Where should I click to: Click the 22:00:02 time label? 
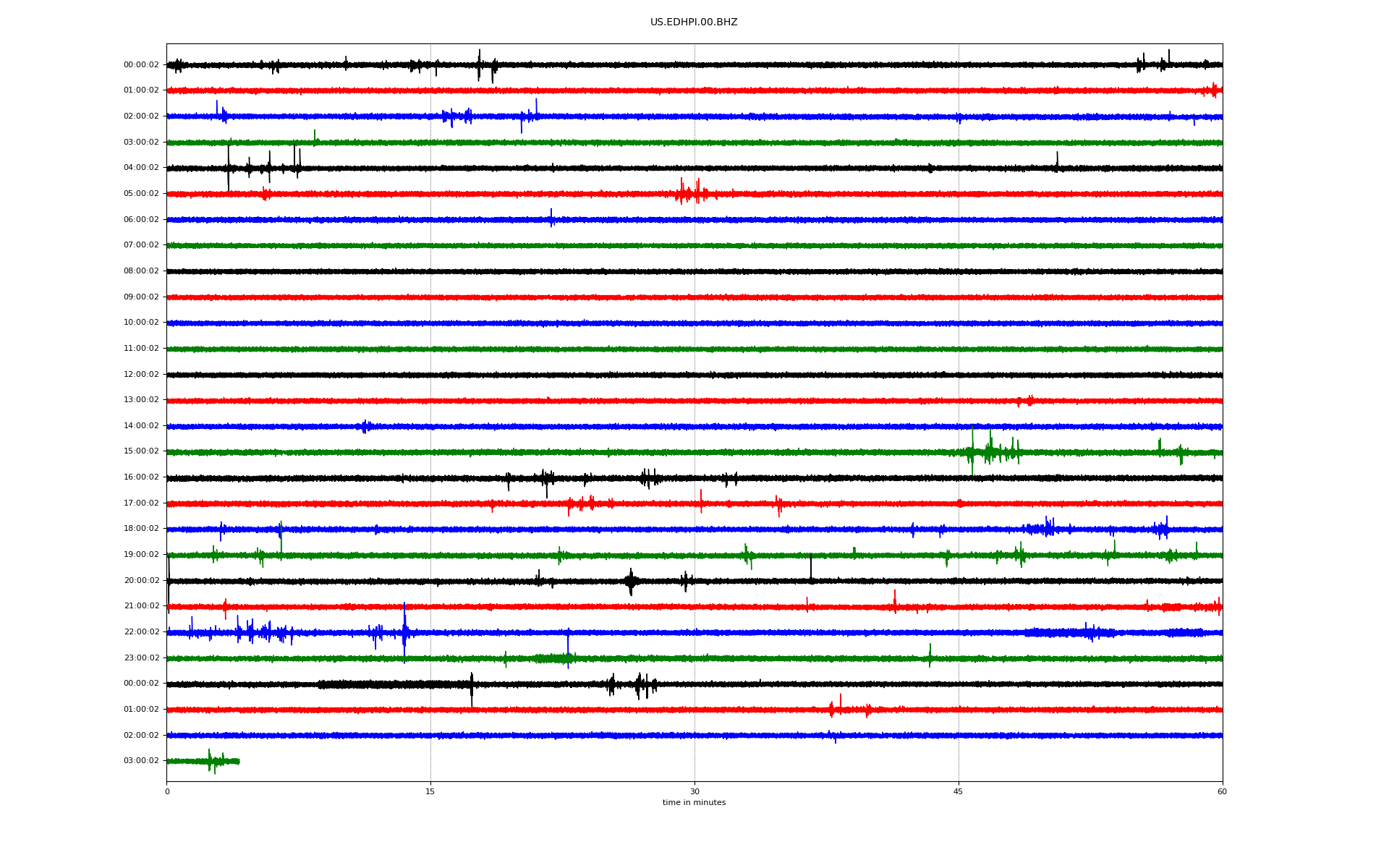141,632
